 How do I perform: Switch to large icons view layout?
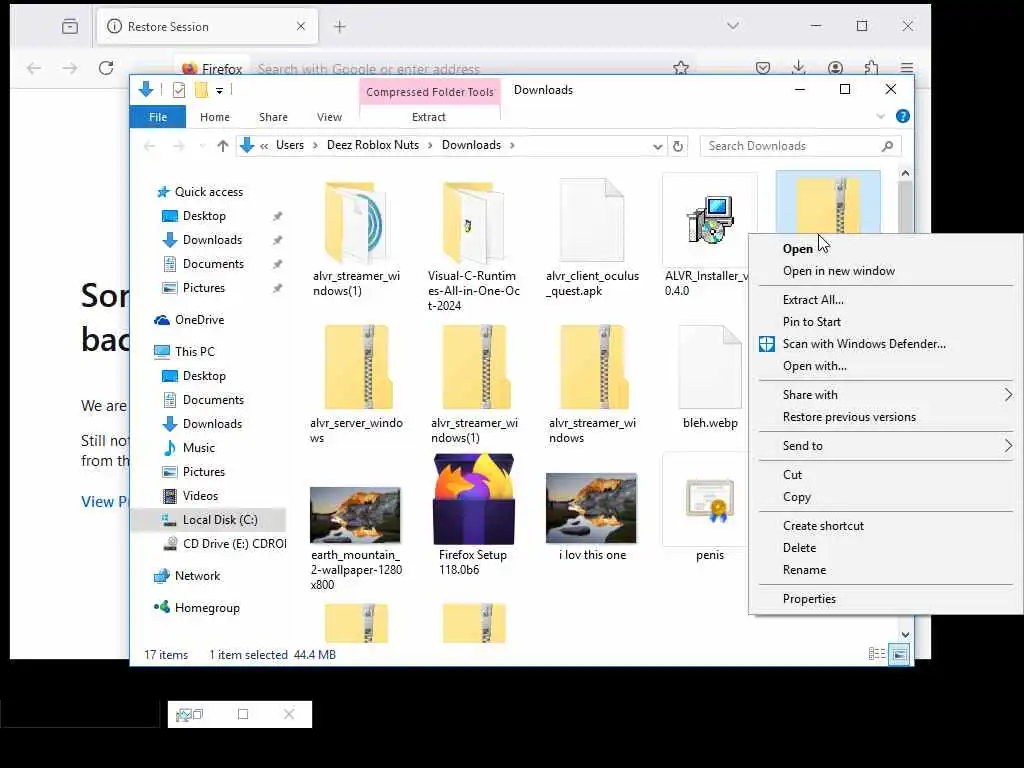point(899,654)
